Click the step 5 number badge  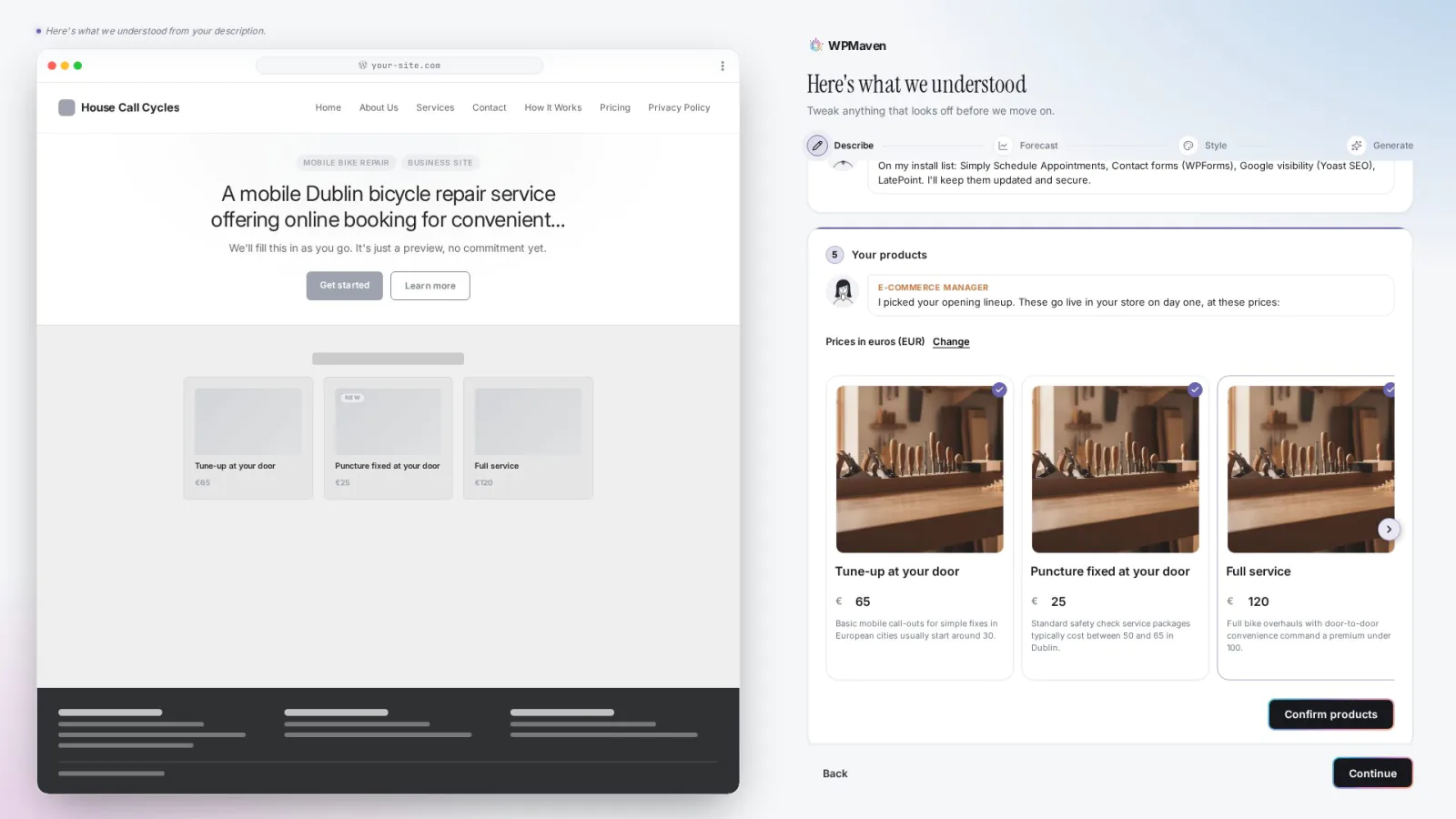(834, 255)
